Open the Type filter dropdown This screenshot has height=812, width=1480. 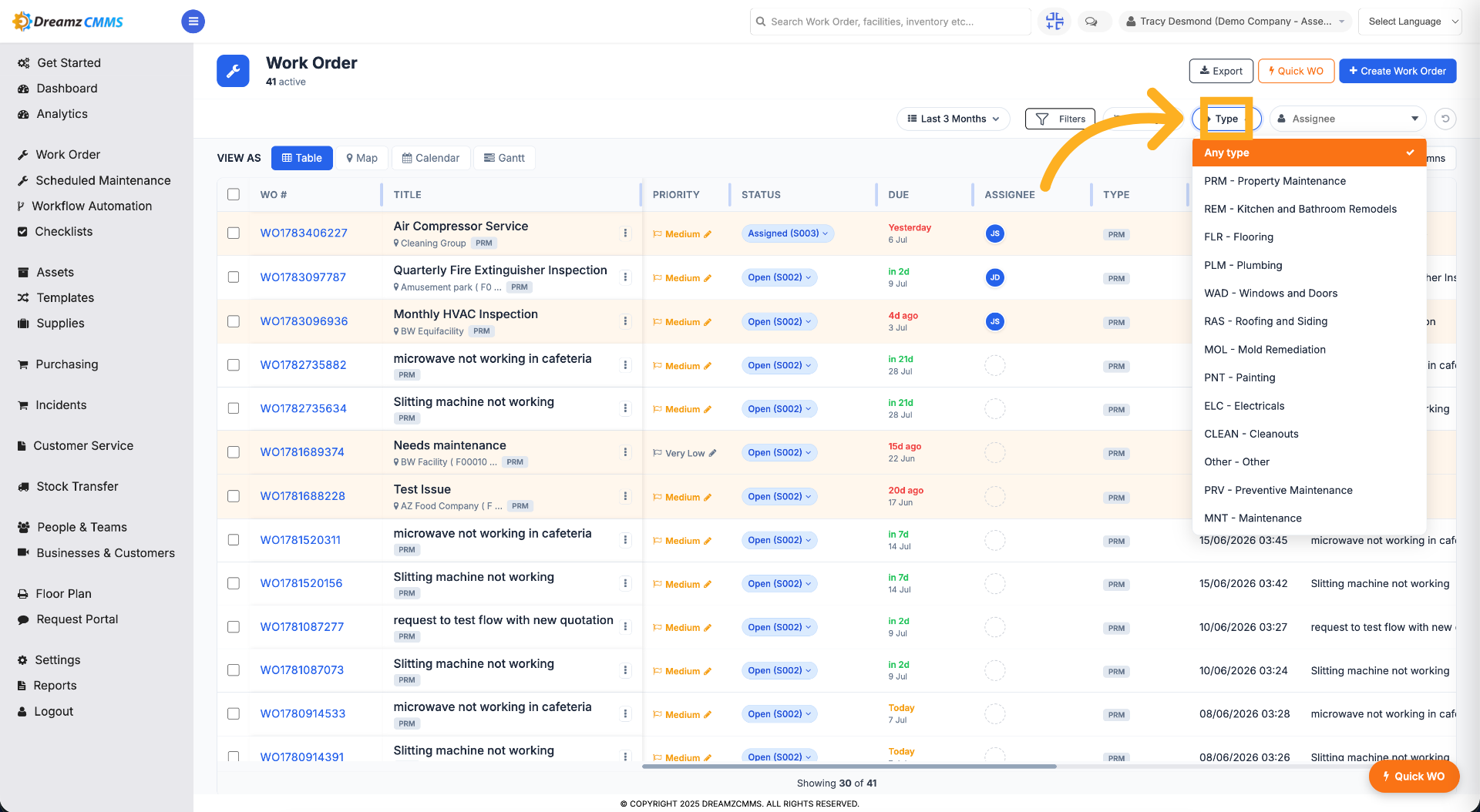[1226, 119]
